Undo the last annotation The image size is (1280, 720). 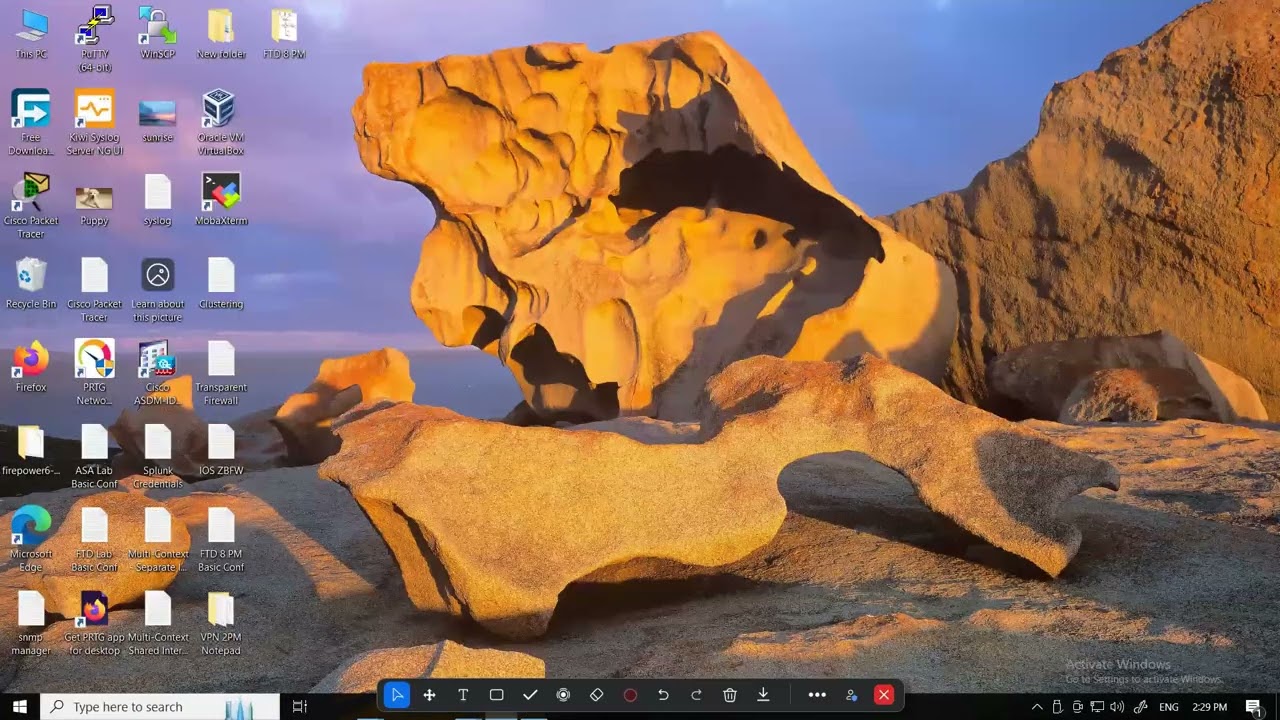click(x=663, y=695)
